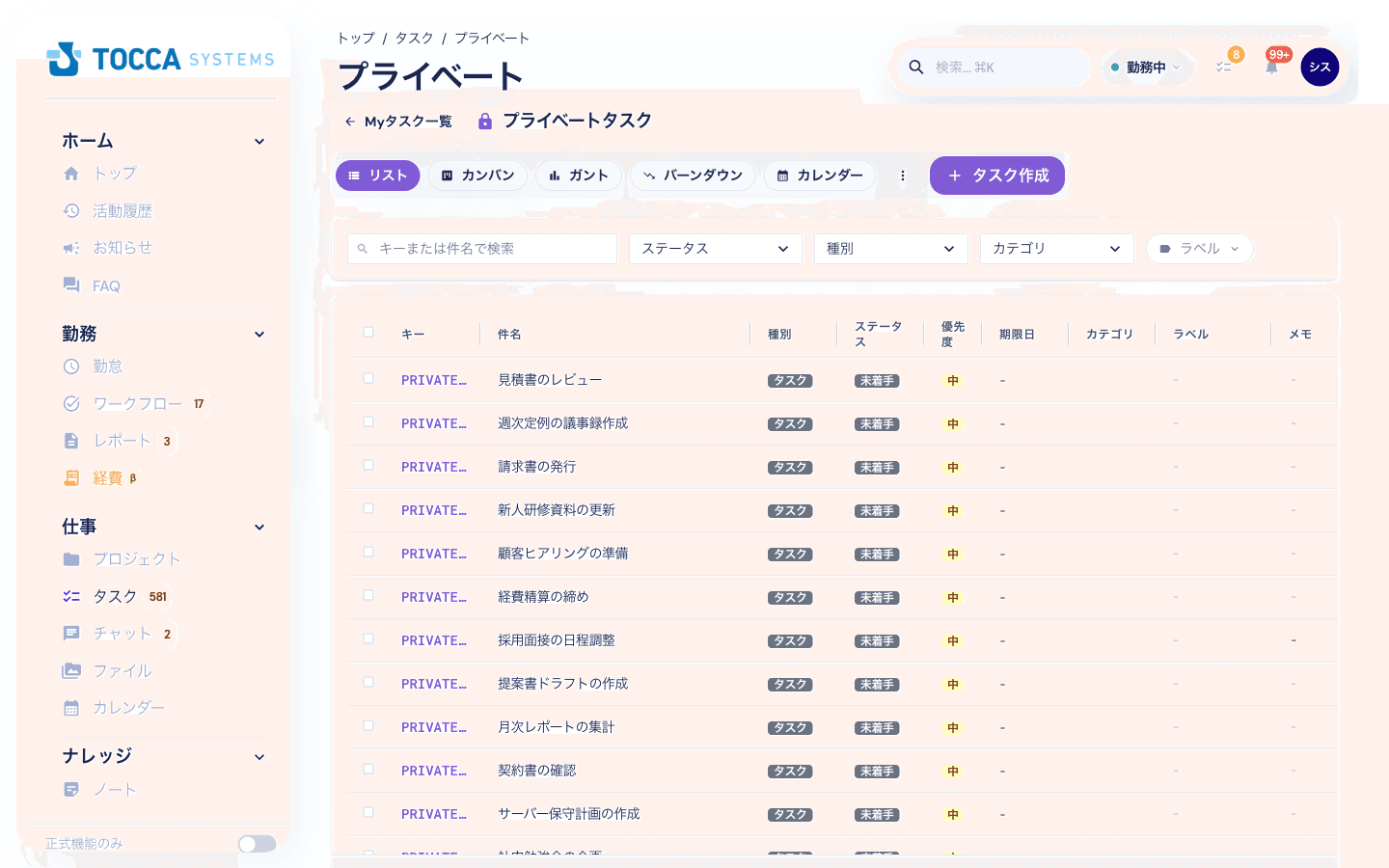Open the PRIVATE key link for 見積書のレビュー

(434, 380)
